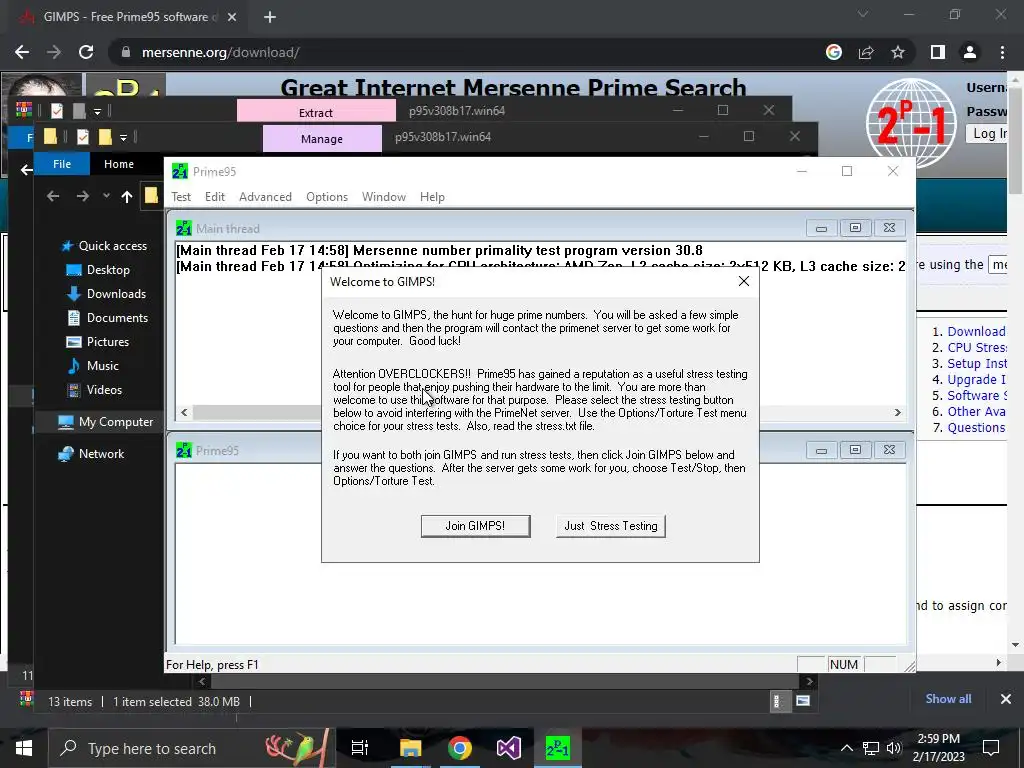Image resolution: width=1024 pixels, height=768 pixels.
Task: Click the taskbar search box
Action: [192, 748]
